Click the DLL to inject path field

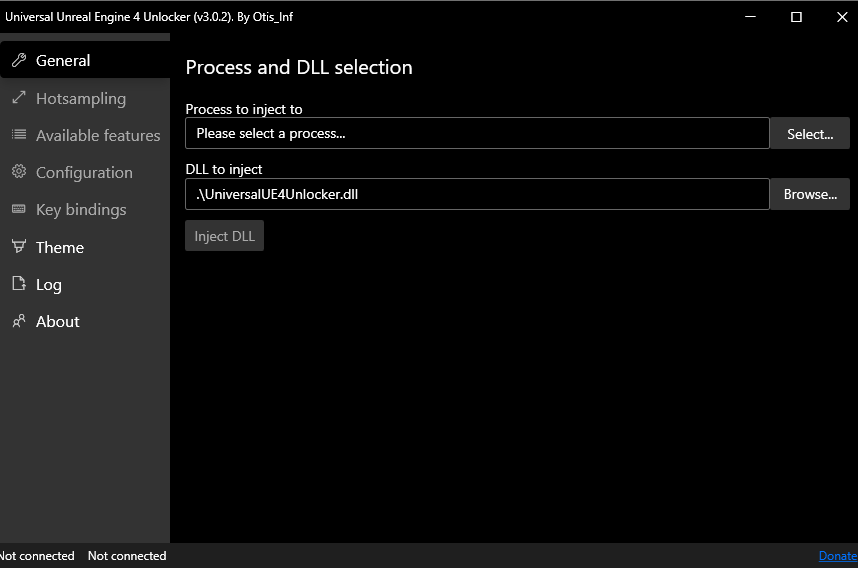click(477, 194)
